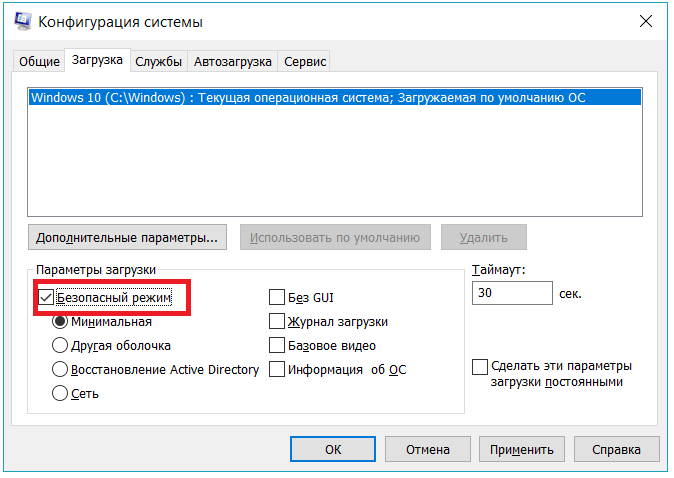Open help with the Справка button
Viewport: 674px width, 478px height.
tap(616, 449)
